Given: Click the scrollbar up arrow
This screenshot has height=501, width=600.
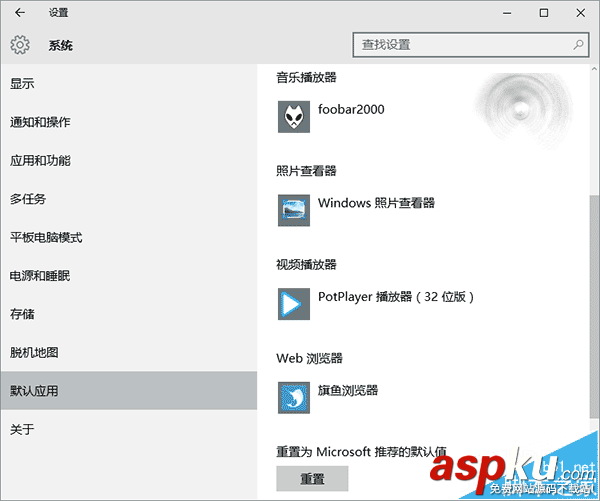Looking at the screenshot, I should [594, 69].
